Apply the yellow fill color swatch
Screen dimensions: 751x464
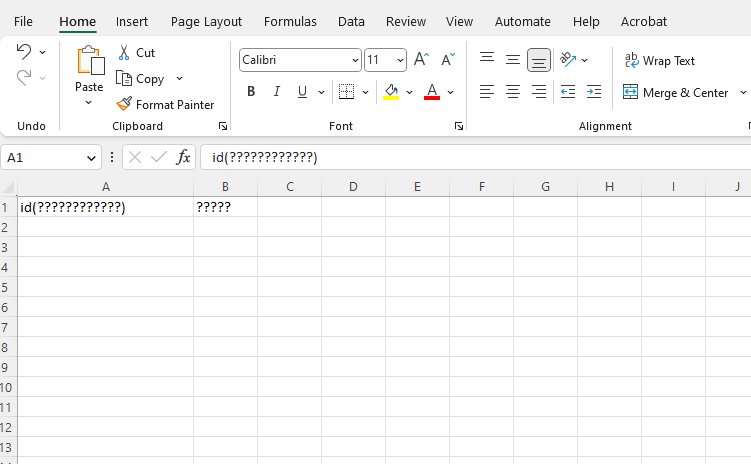point(391,92)
